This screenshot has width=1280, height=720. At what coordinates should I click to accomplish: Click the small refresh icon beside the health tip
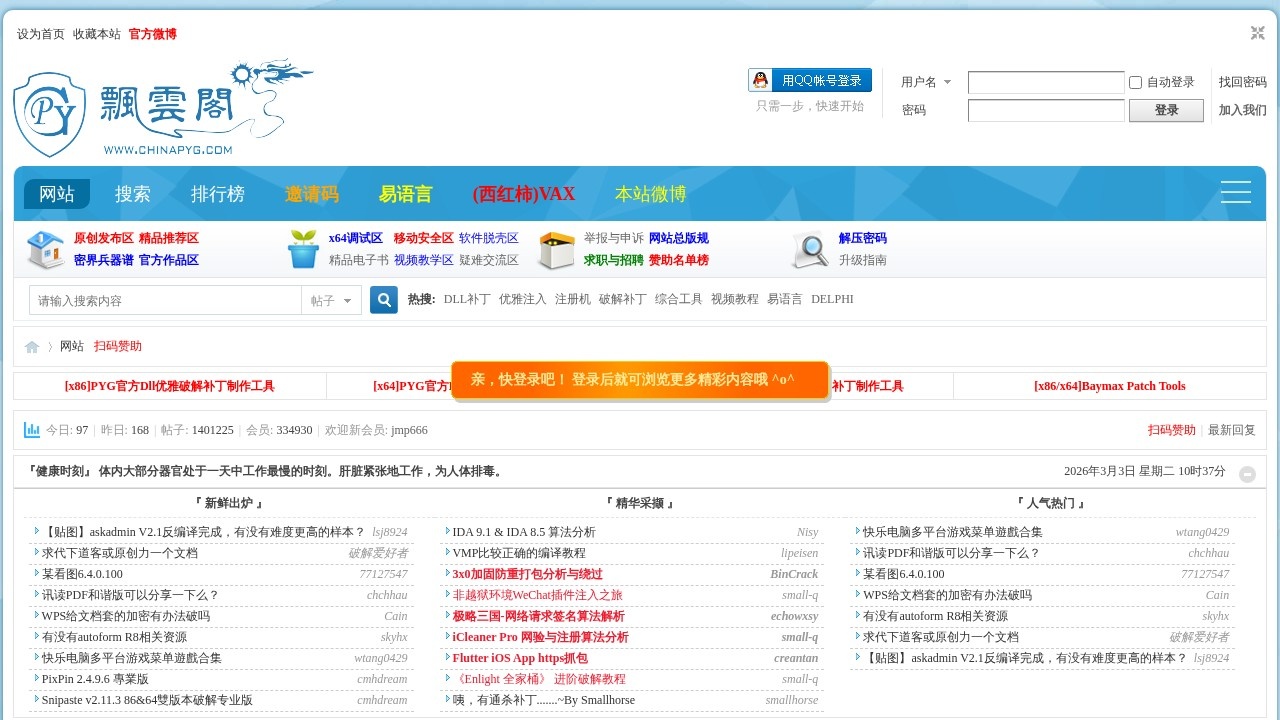pyautogui.click(x=1247, y=474)
